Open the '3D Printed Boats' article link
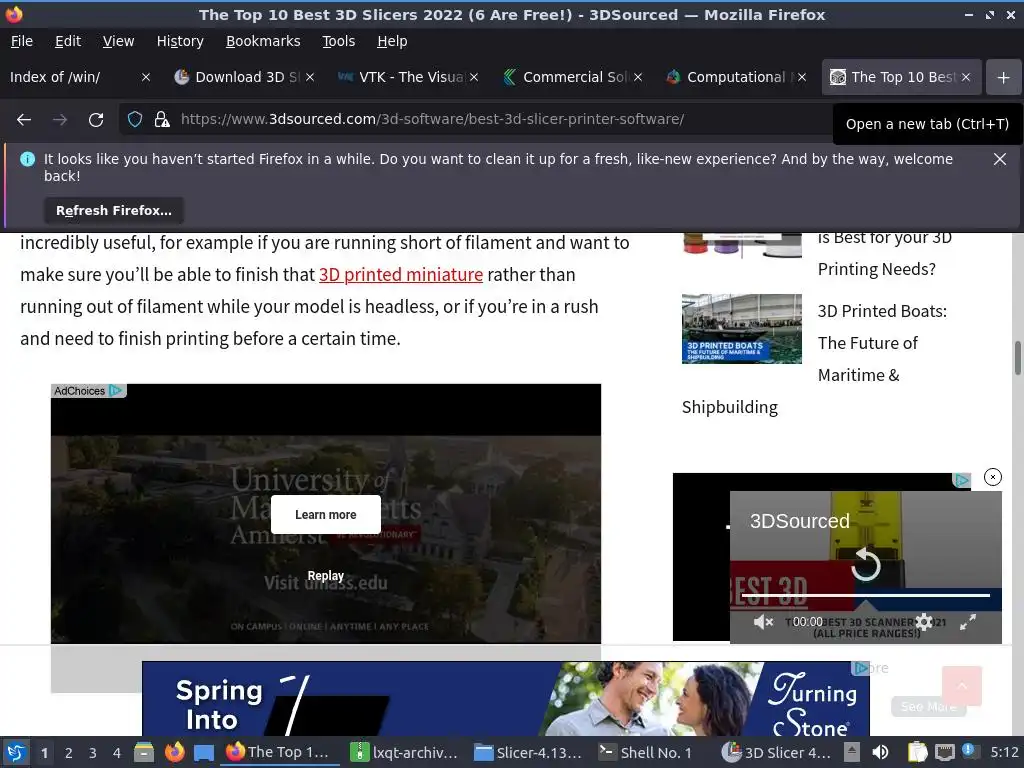 882,343
